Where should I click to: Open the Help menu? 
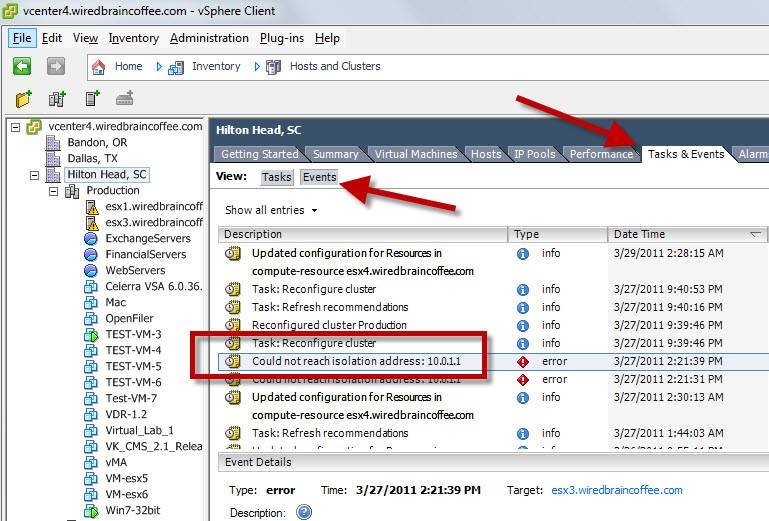[327, 38]
